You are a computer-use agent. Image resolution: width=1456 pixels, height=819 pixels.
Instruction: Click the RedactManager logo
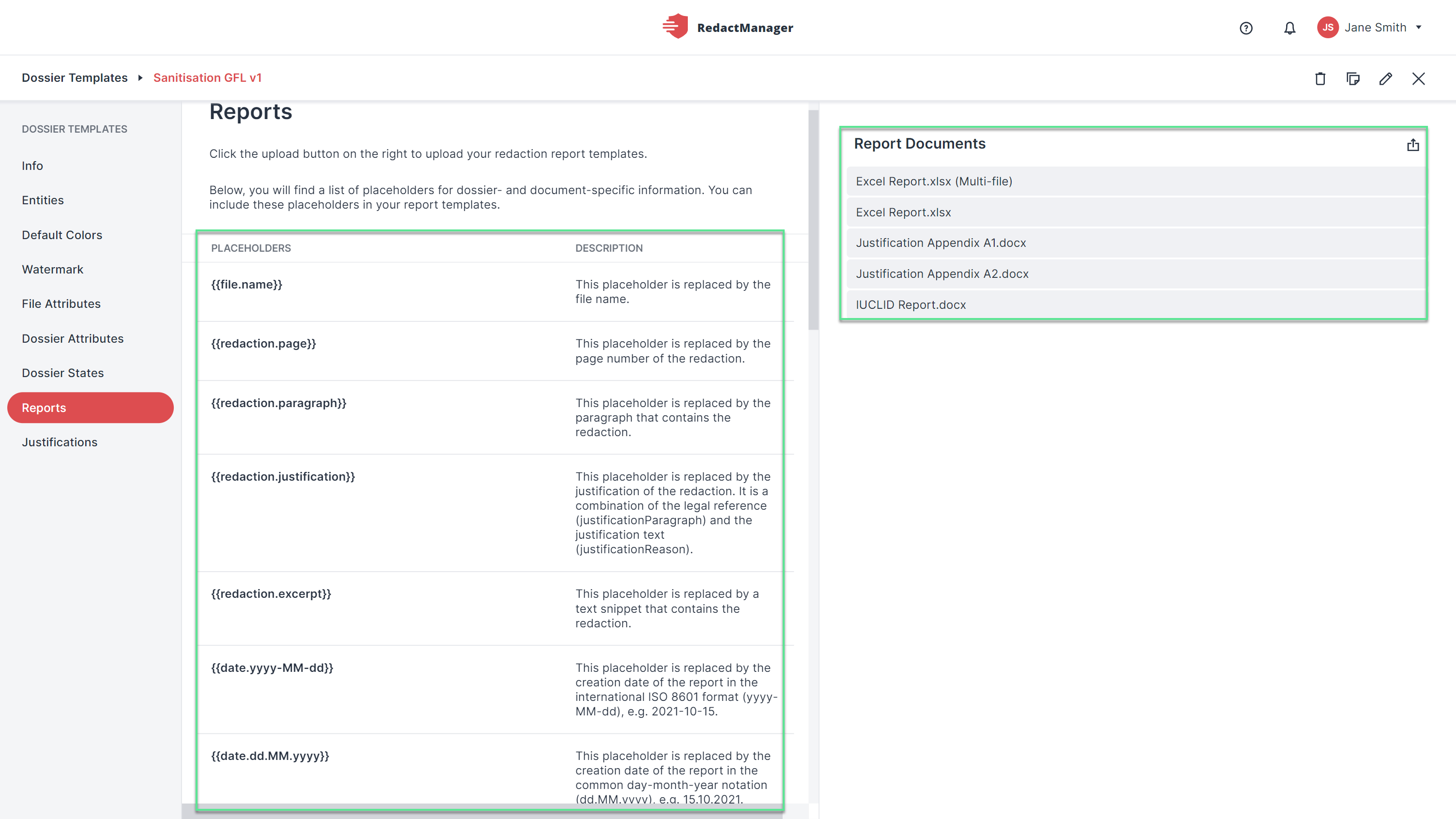pyautogui.click(x=728, y=27)
